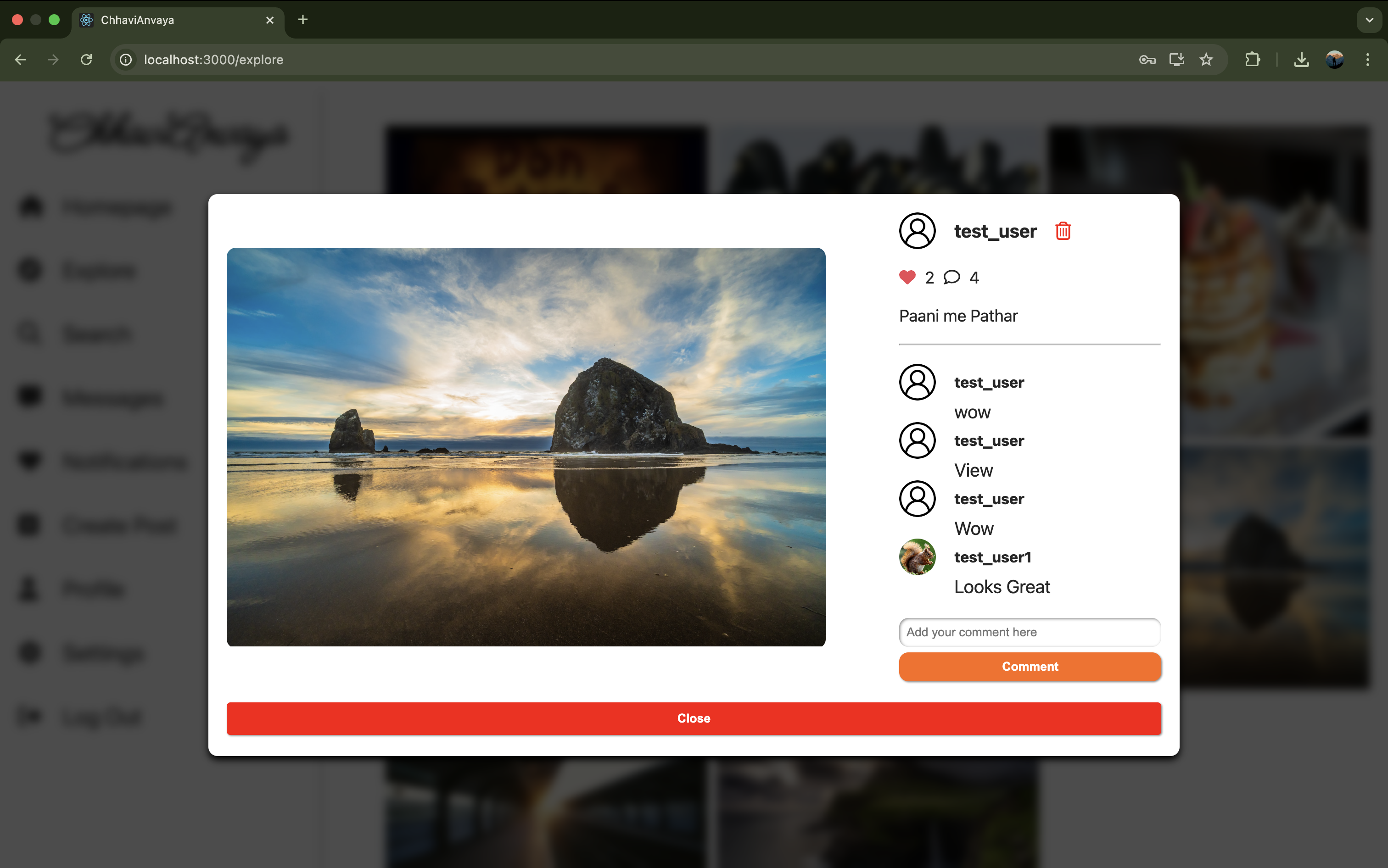Image resolution: width=1388 pixels, height=868 pixels.
Task: Focus the 'Add your comment here' field
Action: point(1029,632)
